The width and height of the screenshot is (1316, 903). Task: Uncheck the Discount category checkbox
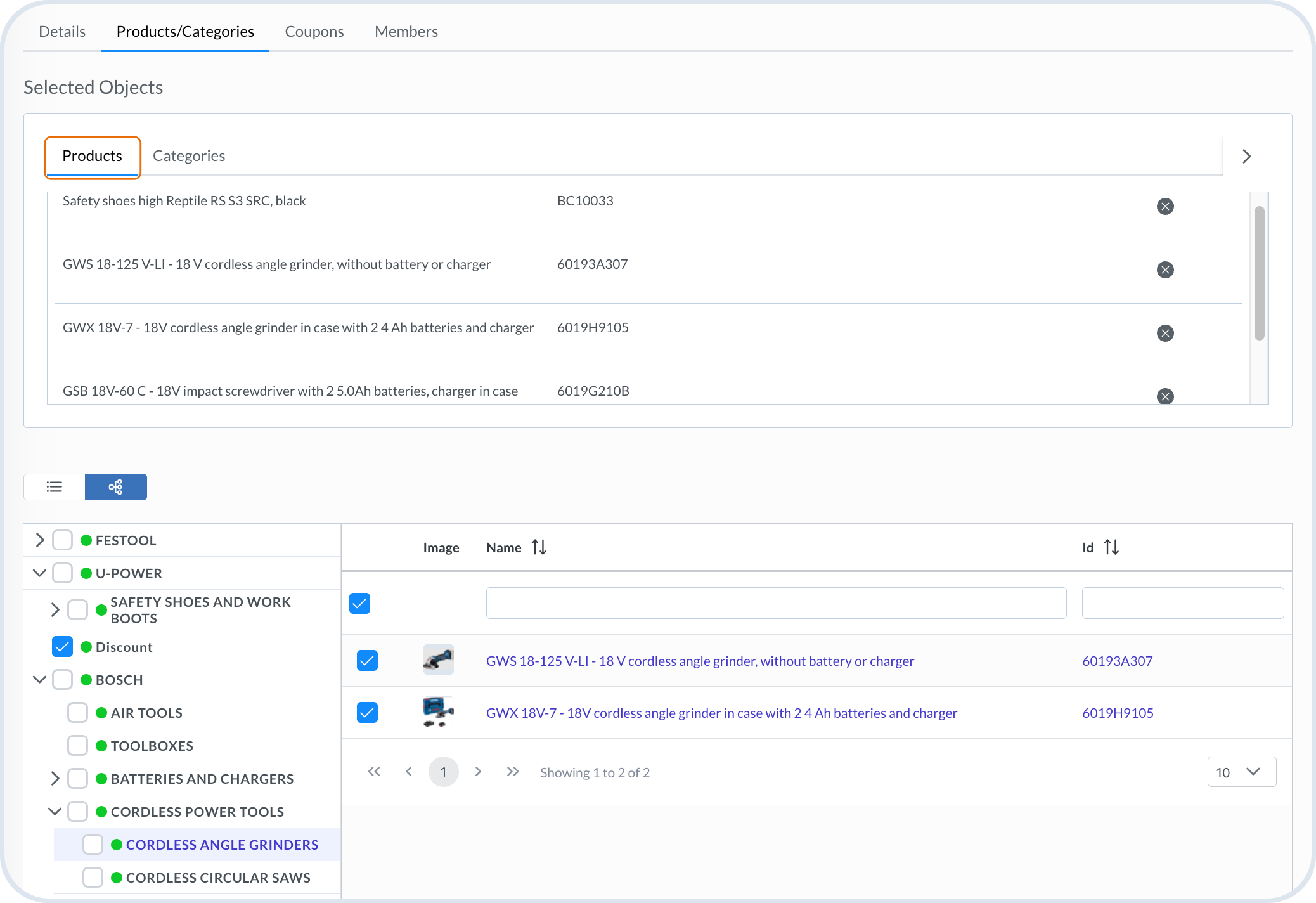[x=62, y=647]
